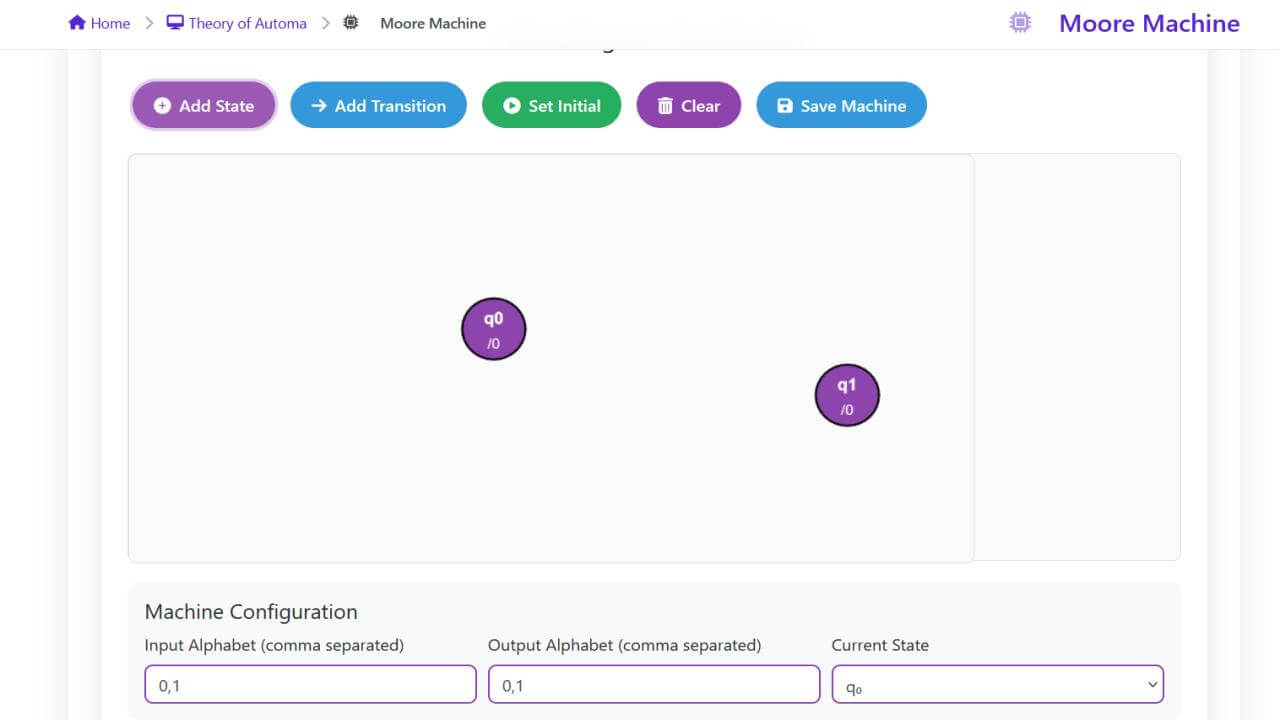The height and width of the screenshot is (720, 1280).
Task: Click the floppy disk icon on Save Machine
Action: (x=785, y=106)
